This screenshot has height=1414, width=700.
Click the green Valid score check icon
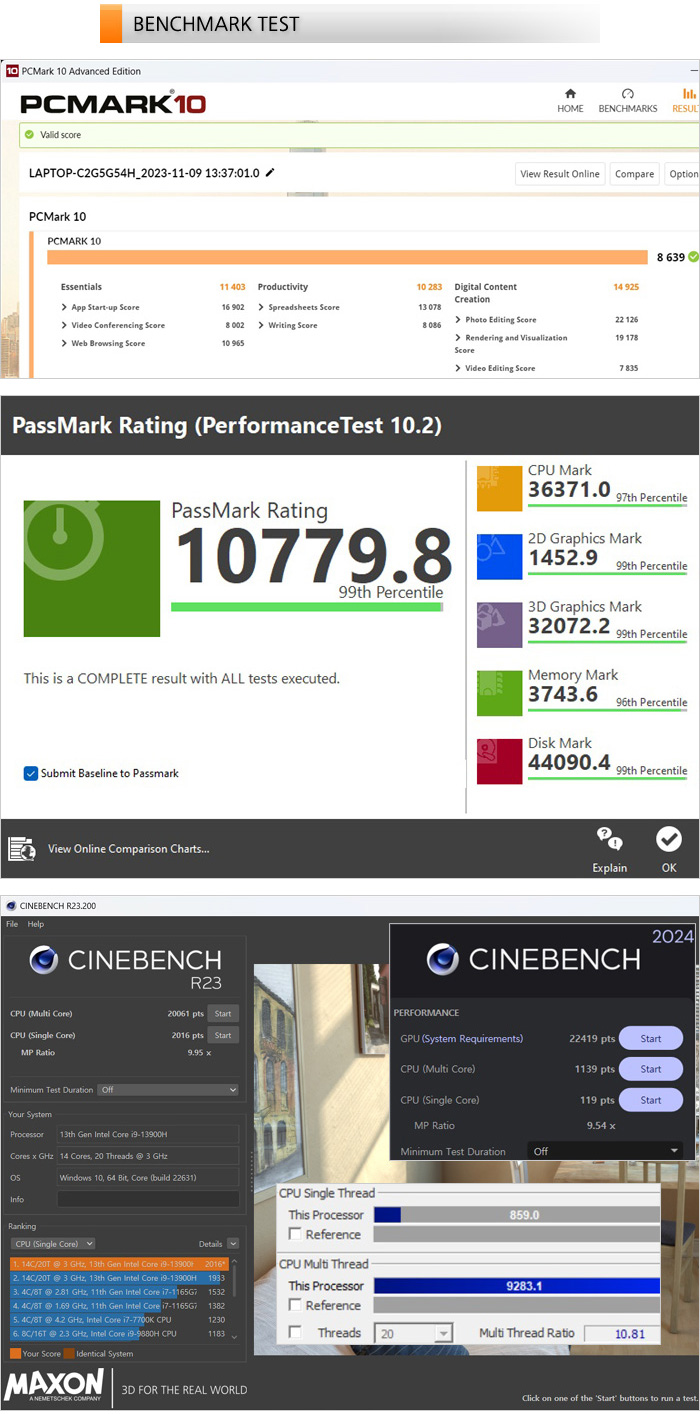pos(31,134)
